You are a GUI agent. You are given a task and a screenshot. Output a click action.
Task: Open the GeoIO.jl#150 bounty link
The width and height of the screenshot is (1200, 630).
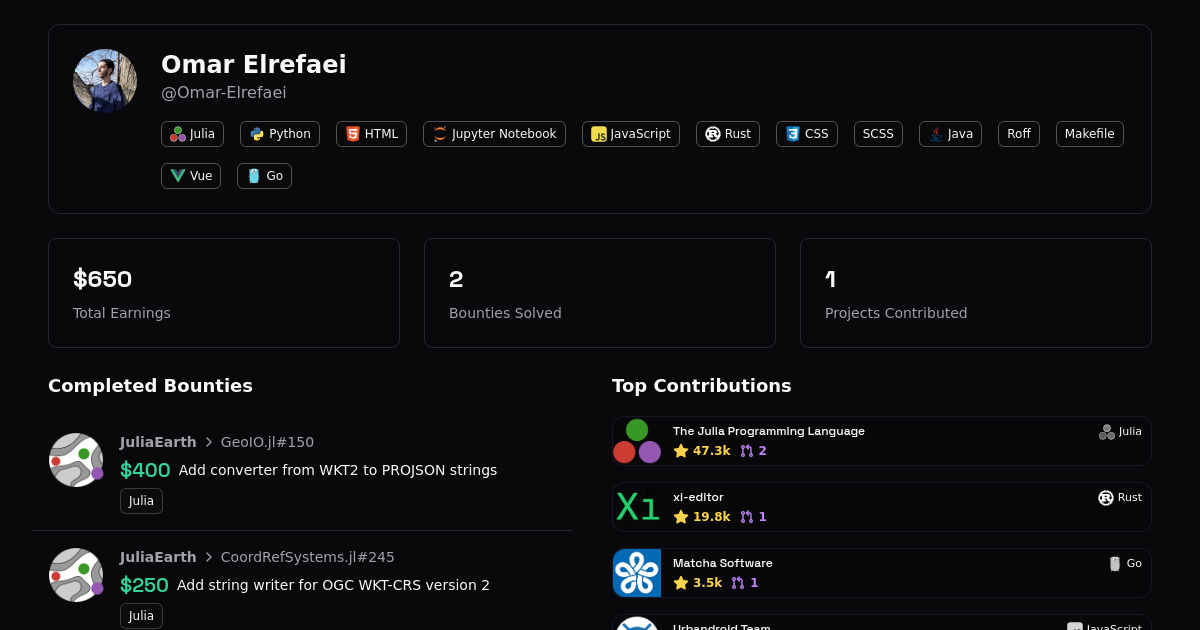click(x=267, y=442)
